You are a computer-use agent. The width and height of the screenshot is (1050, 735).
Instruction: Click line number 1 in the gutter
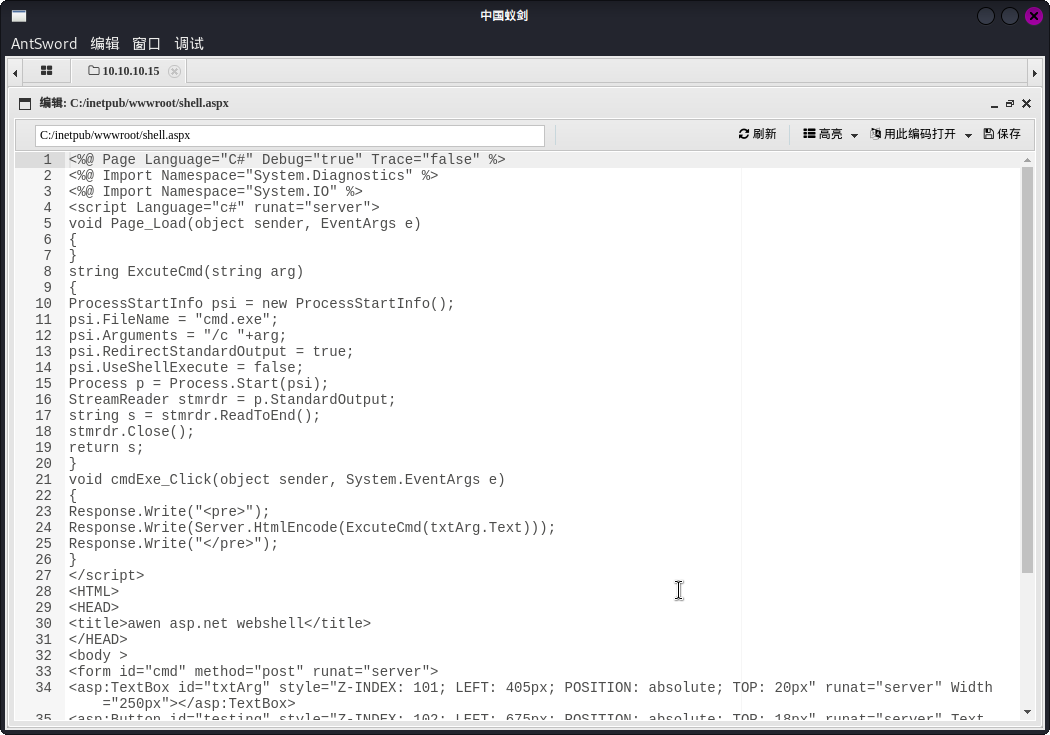pos(47,159)
